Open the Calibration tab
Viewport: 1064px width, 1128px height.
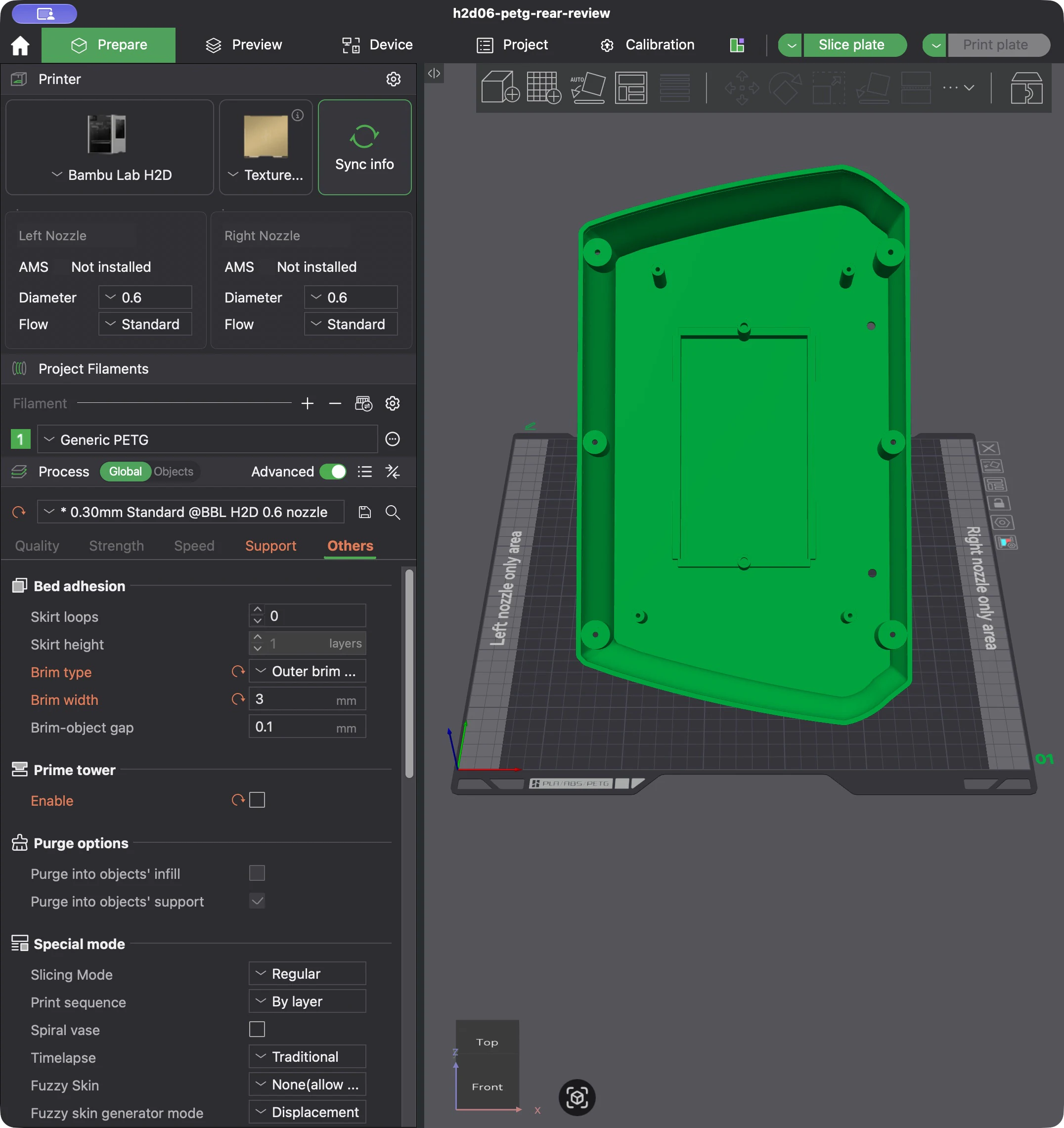pos(648,45)
